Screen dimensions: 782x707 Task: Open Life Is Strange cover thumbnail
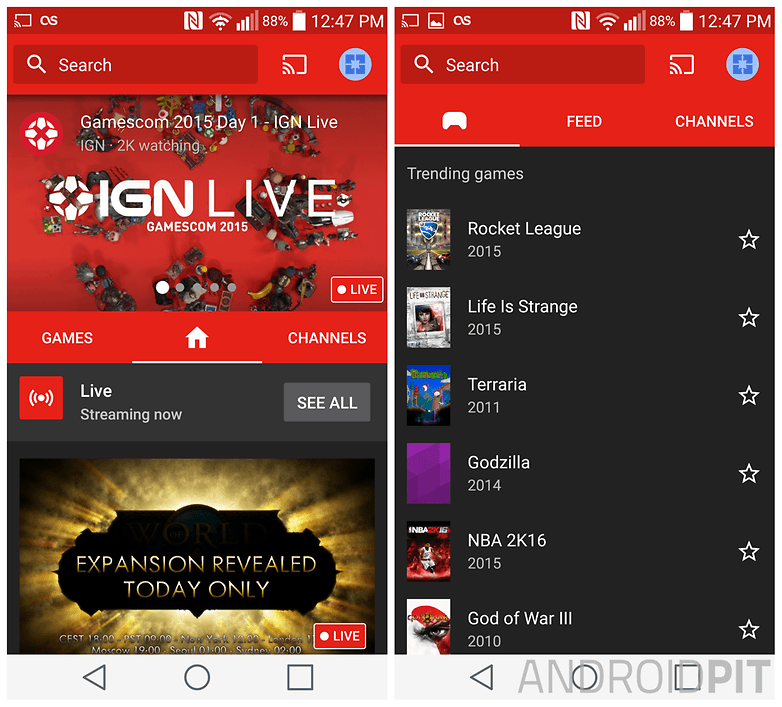[428, 317]
